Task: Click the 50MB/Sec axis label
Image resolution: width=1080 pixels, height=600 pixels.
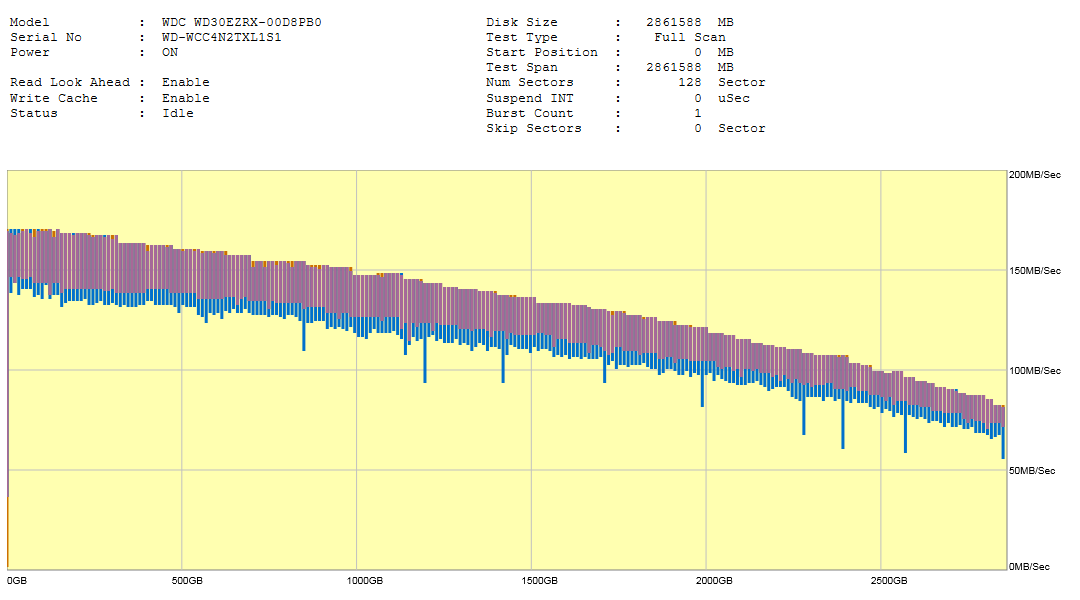Action: pos(1034,469)
